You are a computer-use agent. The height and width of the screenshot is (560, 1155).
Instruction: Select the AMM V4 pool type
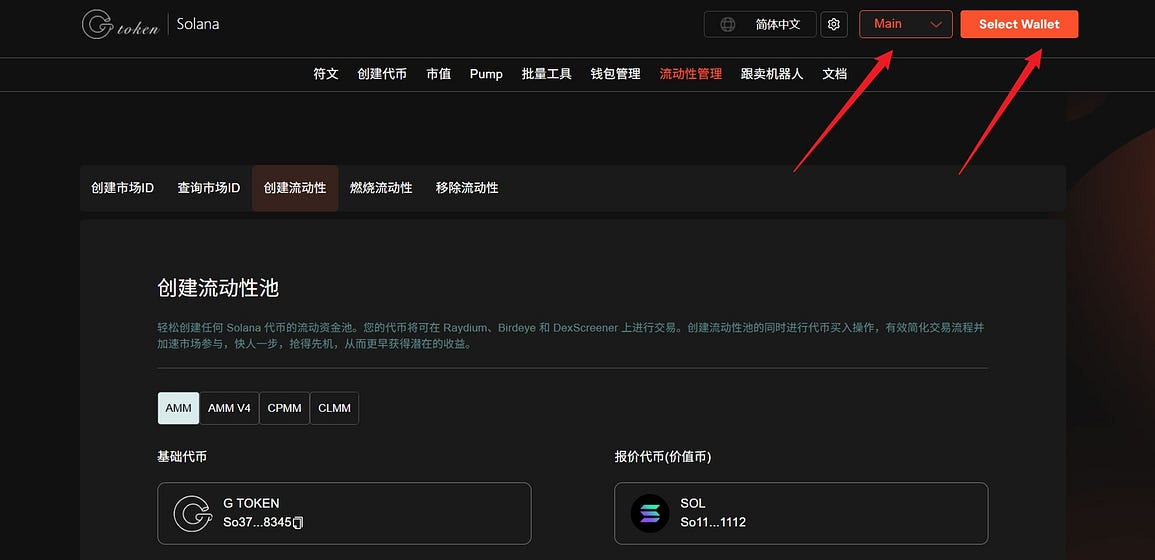point(229,408)
